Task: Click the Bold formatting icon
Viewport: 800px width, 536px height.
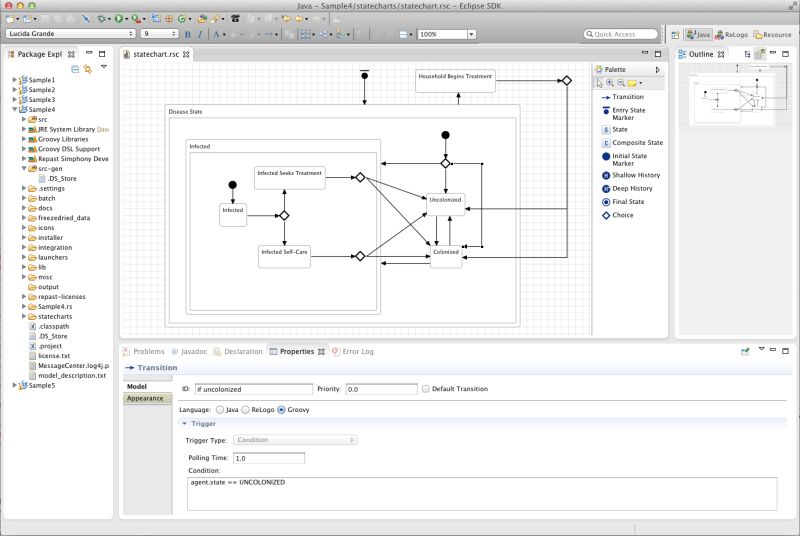Action: pyautogui.click(x=187, y=34)
